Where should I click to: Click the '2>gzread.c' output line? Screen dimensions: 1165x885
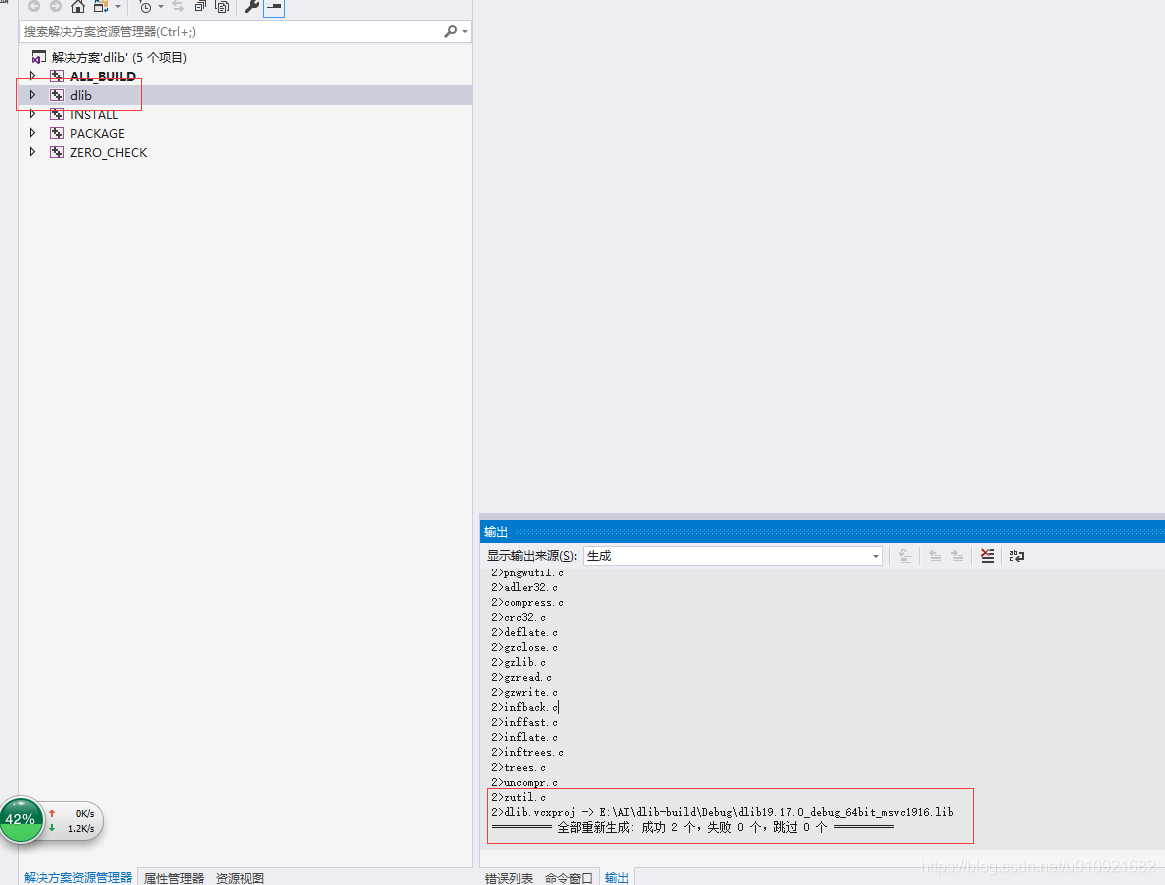click(x=522, y=678)
